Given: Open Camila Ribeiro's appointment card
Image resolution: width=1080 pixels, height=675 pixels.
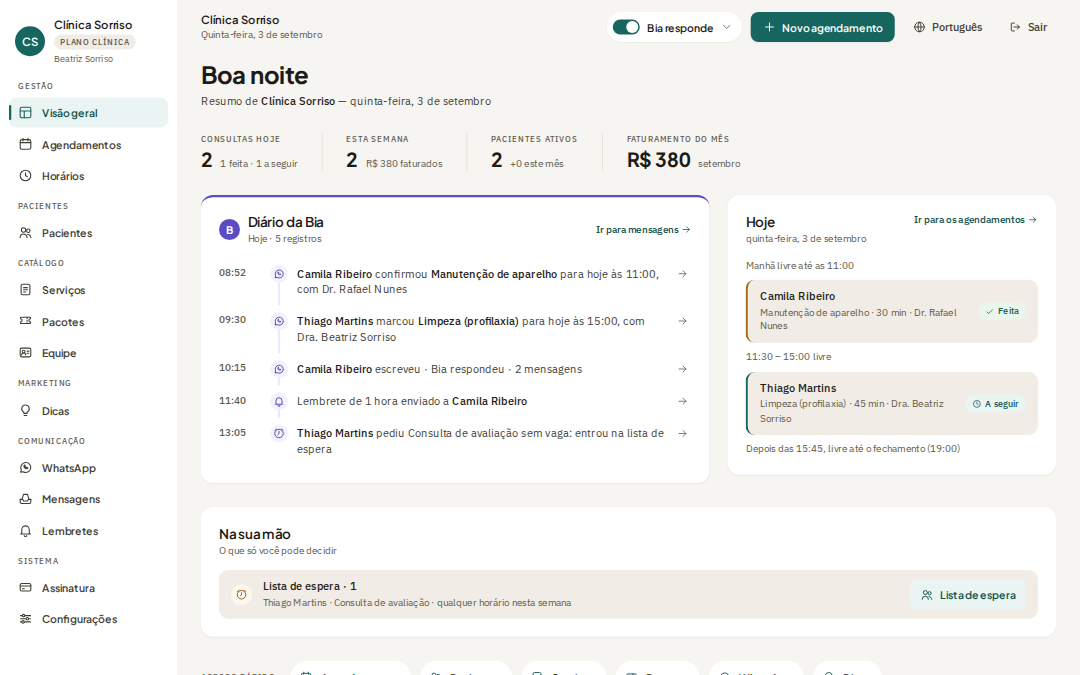Looking at the screenshot, I should pos(892,311).
